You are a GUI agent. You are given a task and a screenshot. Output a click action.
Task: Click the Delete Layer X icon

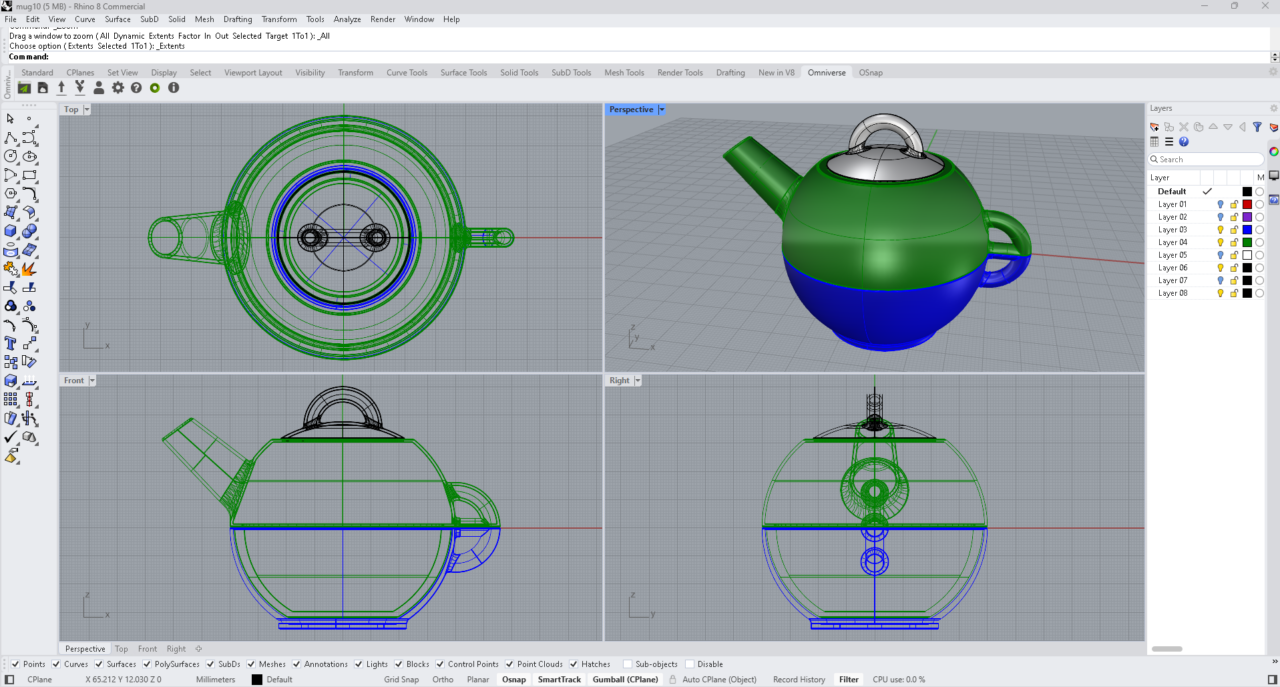pyautogui.click(x=1182, y=127)
